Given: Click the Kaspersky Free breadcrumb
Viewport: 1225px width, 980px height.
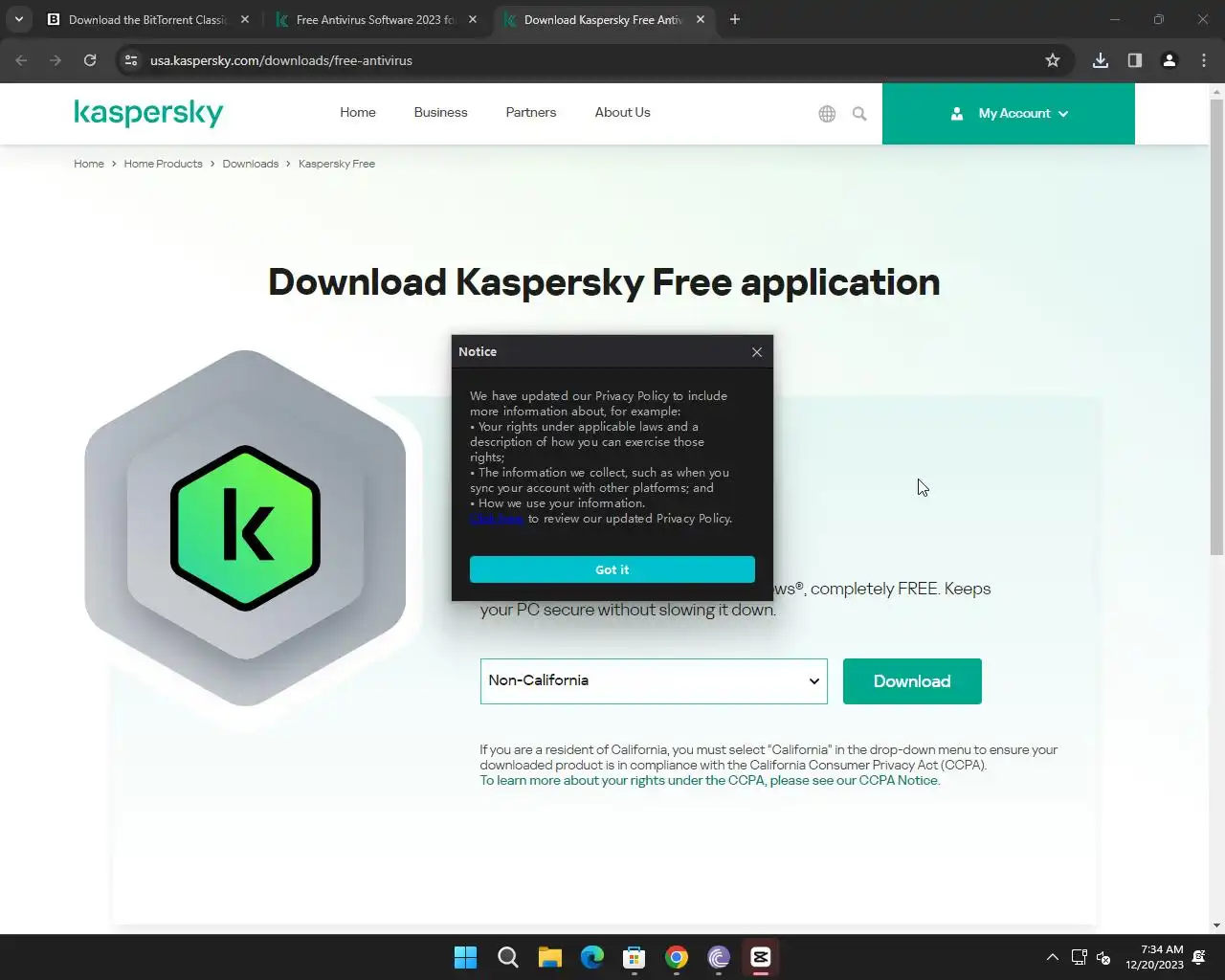Looking at the screenshot, I should click(x=337, y=164).
